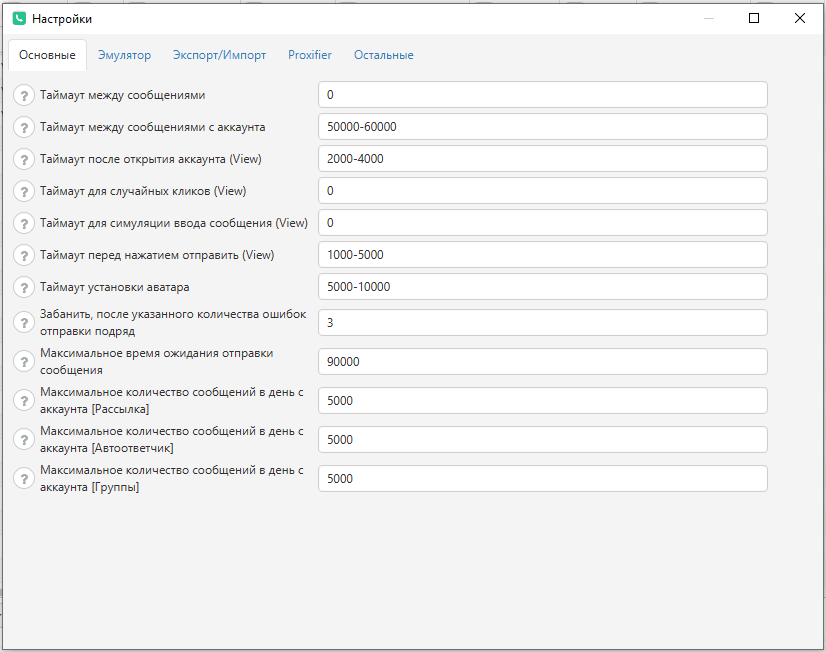Viewport: 826px width, 652px height.
Task: Open help for Забанить после ошибок отправки
Action: 24,322
